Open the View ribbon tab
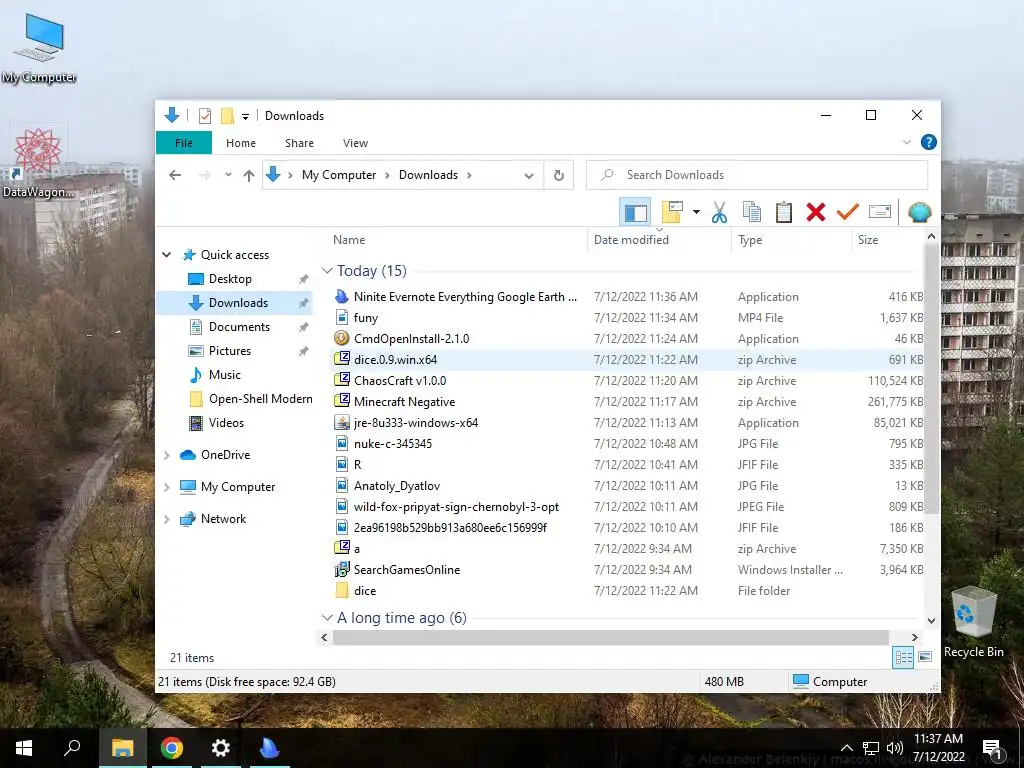The width and height of the screenshot is (1024, 768). (355, 143)
